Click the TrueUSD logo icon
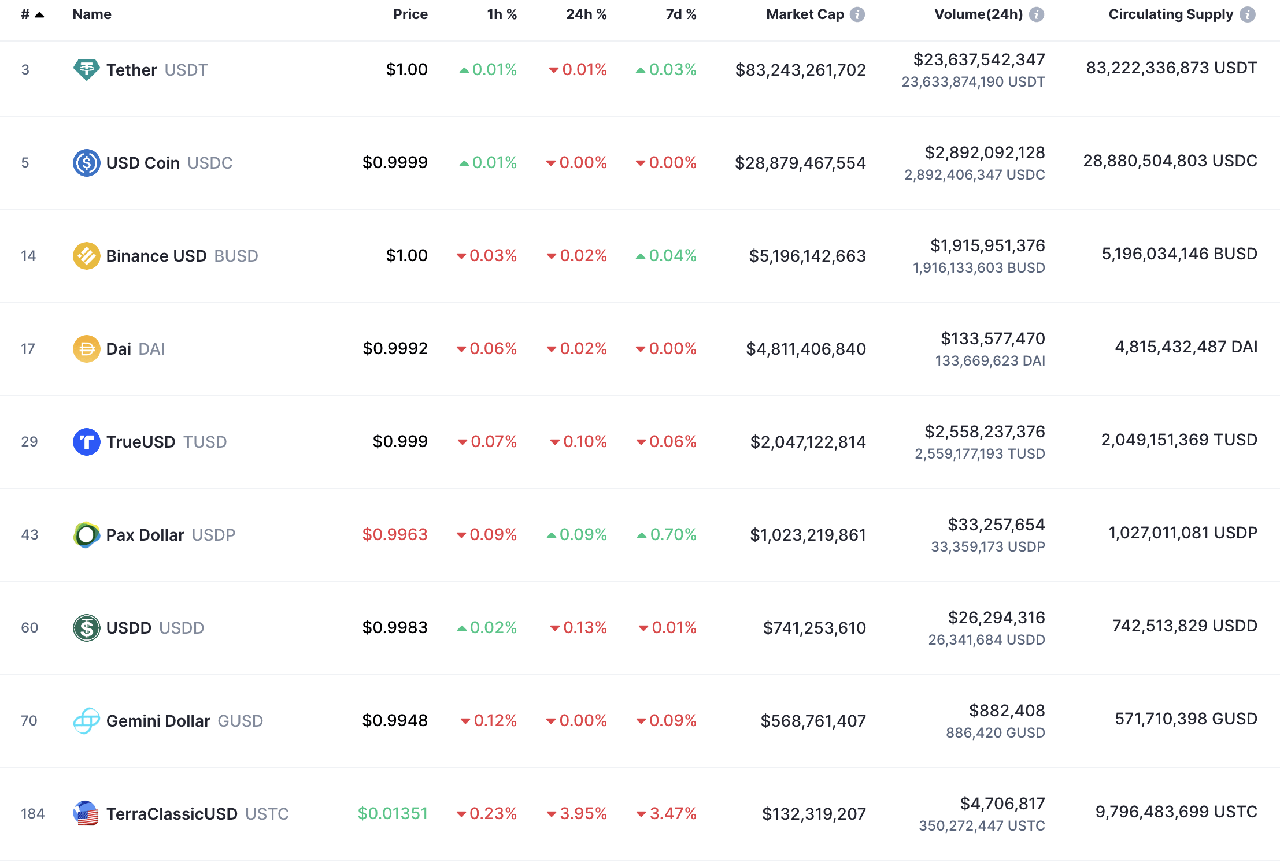 coord(86,442)
